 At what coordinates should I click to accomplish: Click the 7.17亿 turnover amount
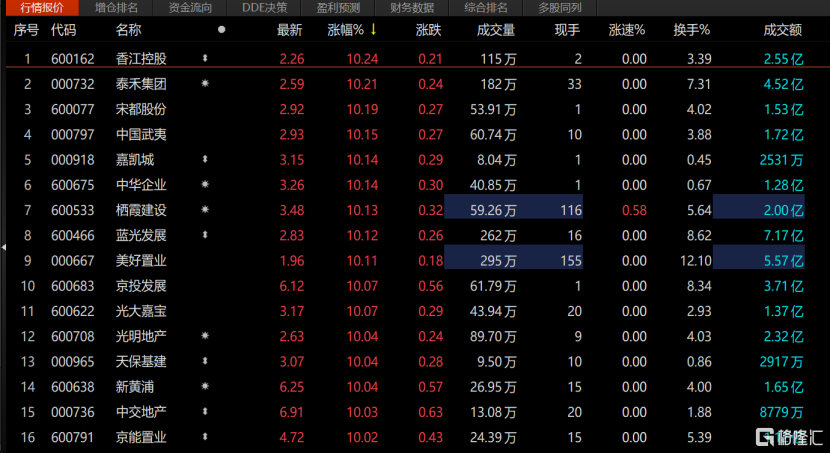783,235
